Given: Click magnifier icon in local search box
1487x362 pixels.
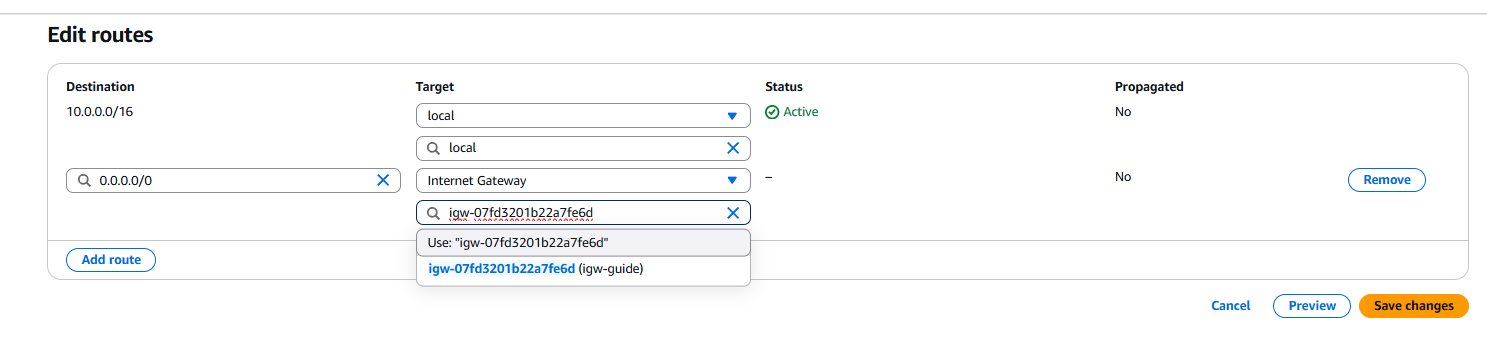Looking at the screenshot, I should 433,148.
